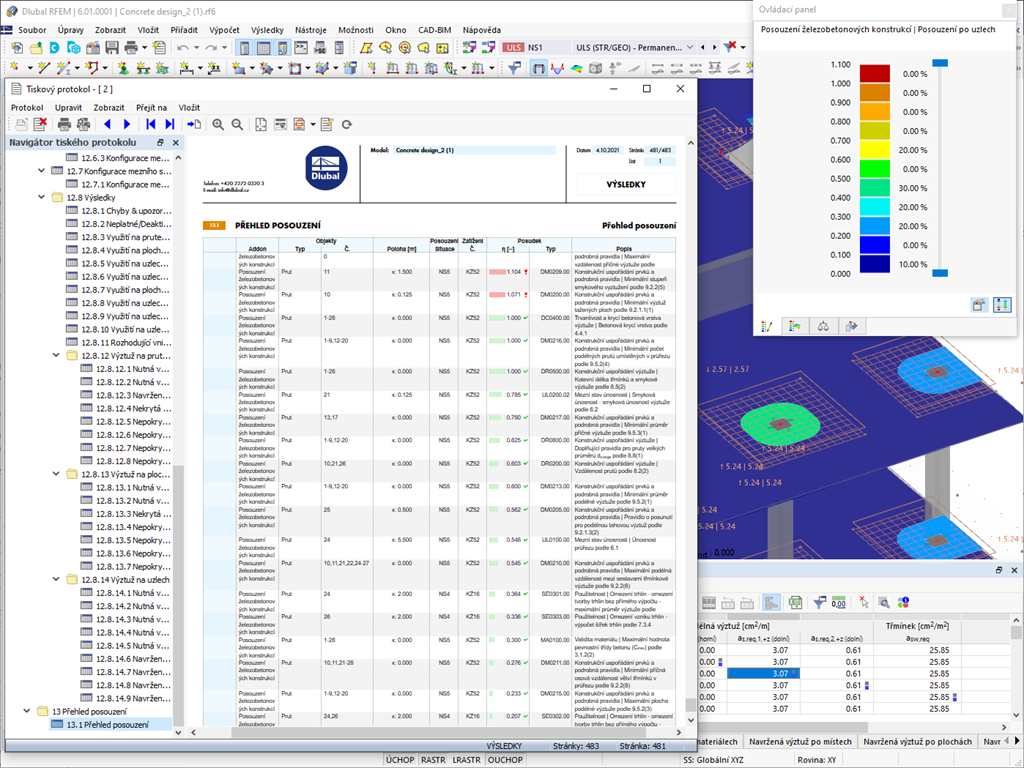Undo the last action in main toolbar

(183, 48)
